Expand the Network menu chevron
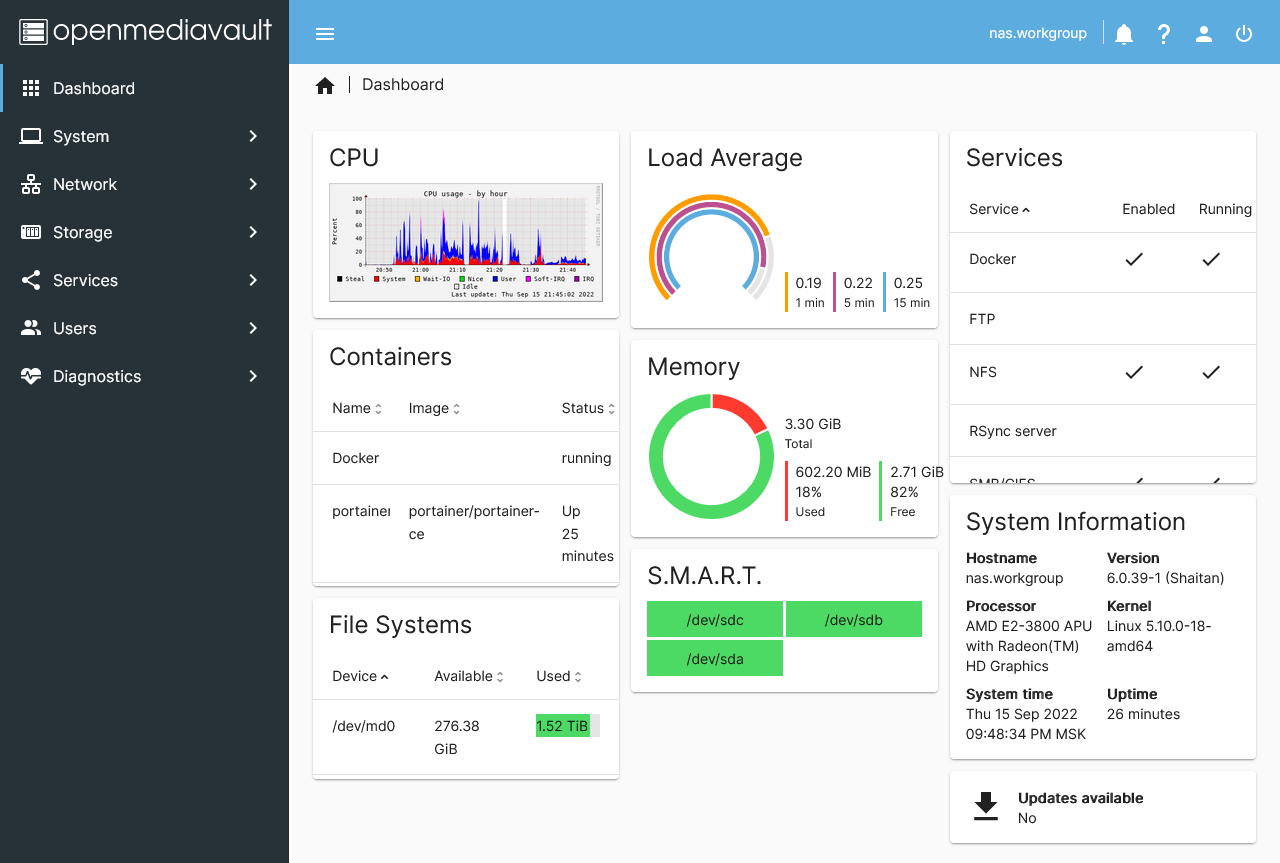The width and height of the screenshot is (1280, 863). click(x=253, y=184)
